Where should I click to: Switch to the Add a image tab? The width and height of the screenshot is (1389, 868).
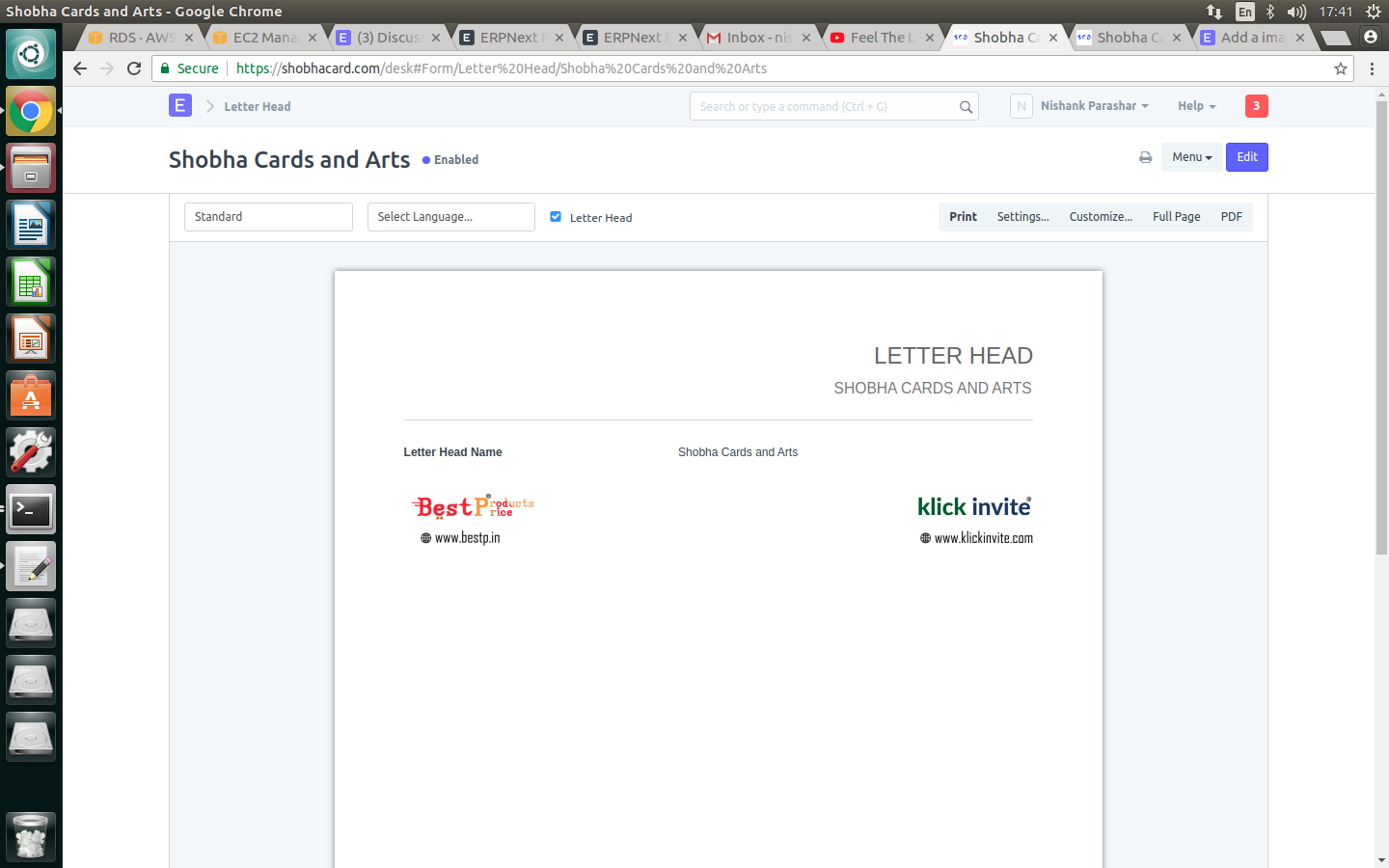pos(1252,38)
